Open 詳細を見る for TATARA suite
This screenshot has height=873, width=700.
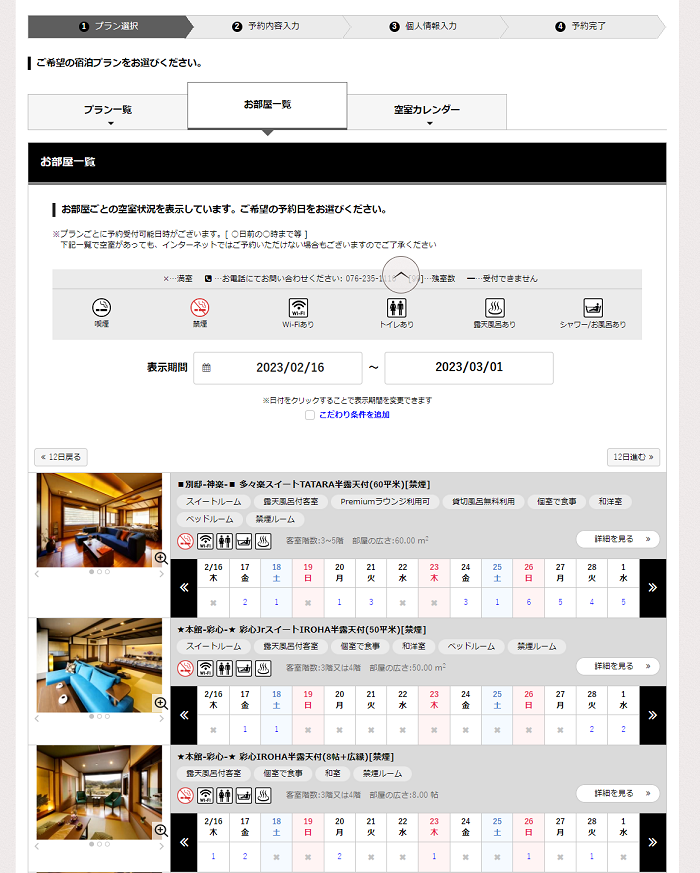point(618,539)
